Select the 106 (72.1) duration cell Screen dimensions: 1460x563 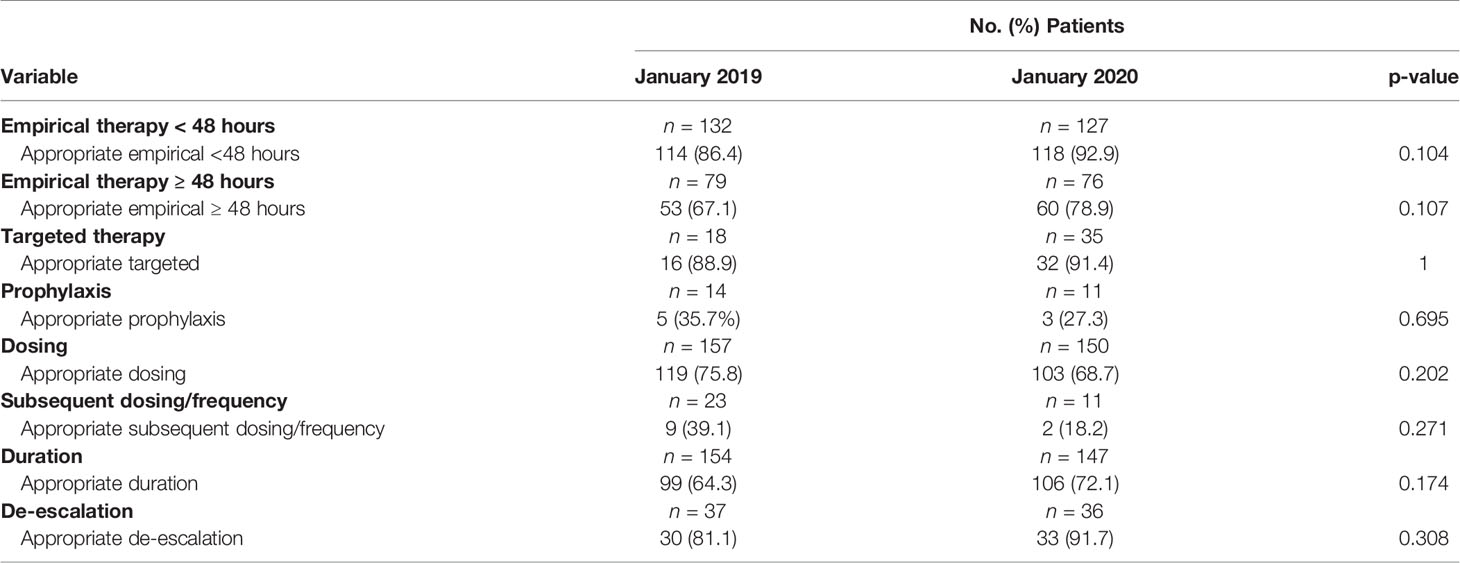[x=1073, y=484]
